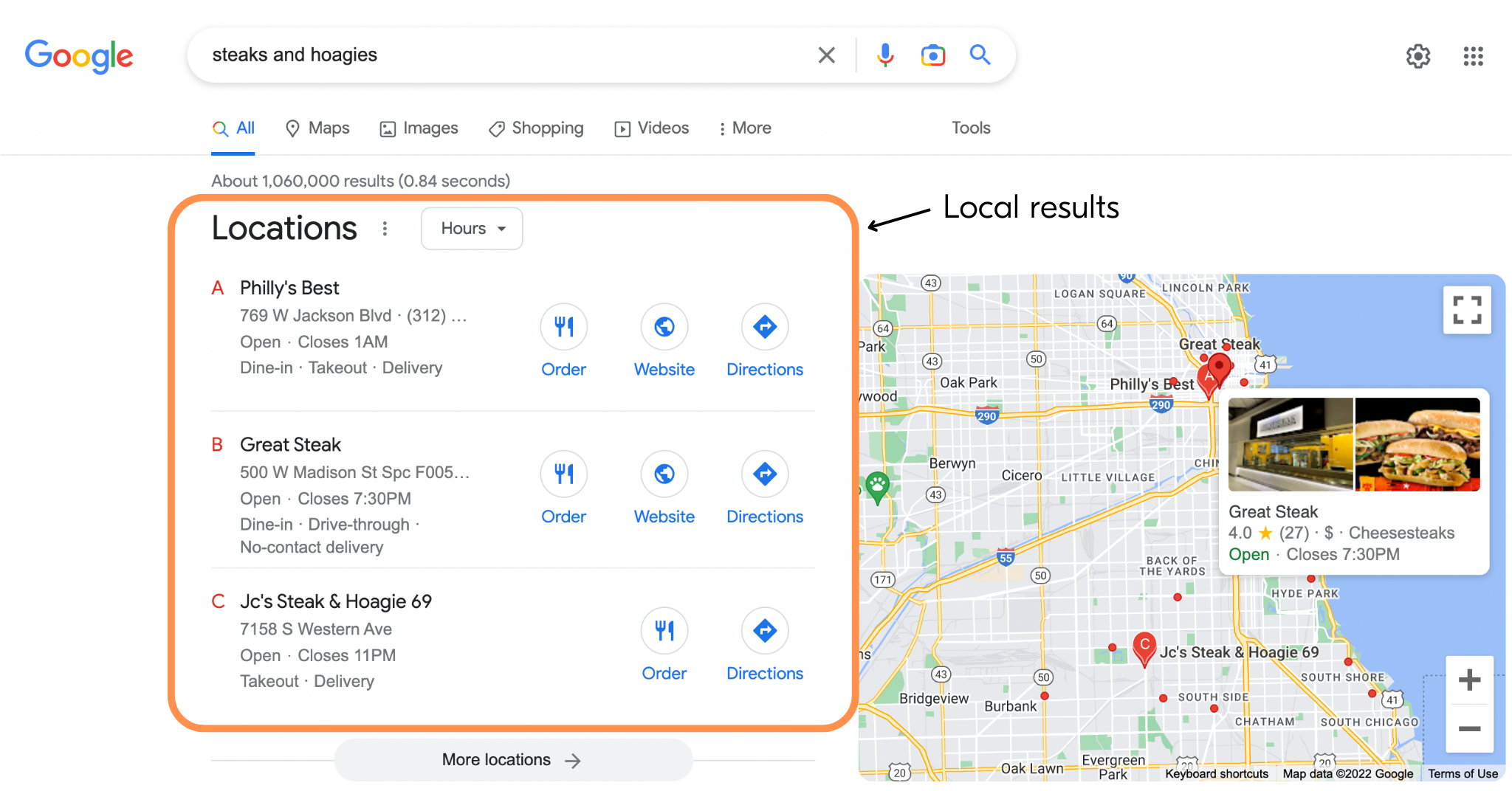Switch to the Shopping tab
Image resolution: width=1512 pixels, height=791 pixels.
(x=536, y=128)
